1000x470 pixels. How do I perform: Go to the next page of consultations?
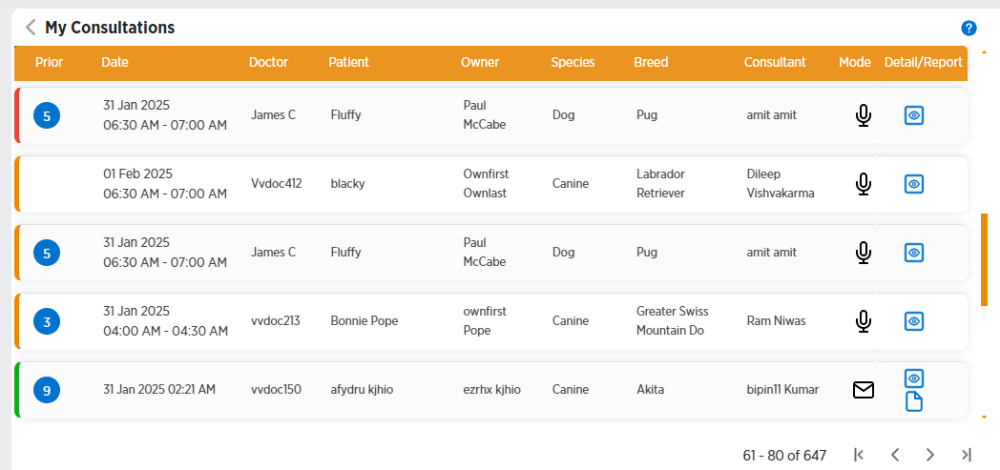coord(930,455)
